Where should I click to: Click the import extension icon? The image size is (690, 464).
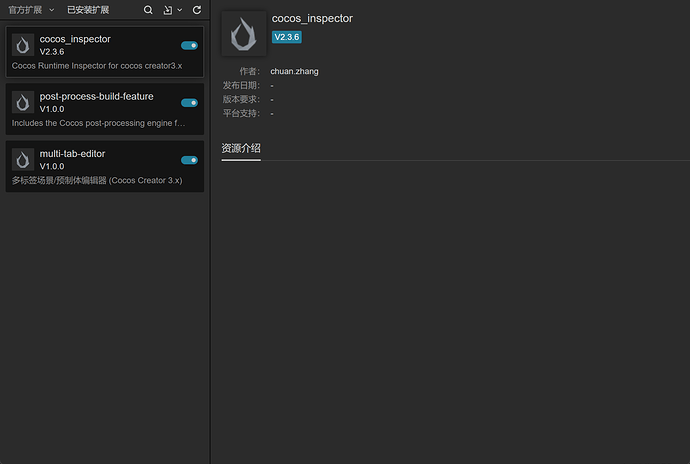tap(168, 10)
